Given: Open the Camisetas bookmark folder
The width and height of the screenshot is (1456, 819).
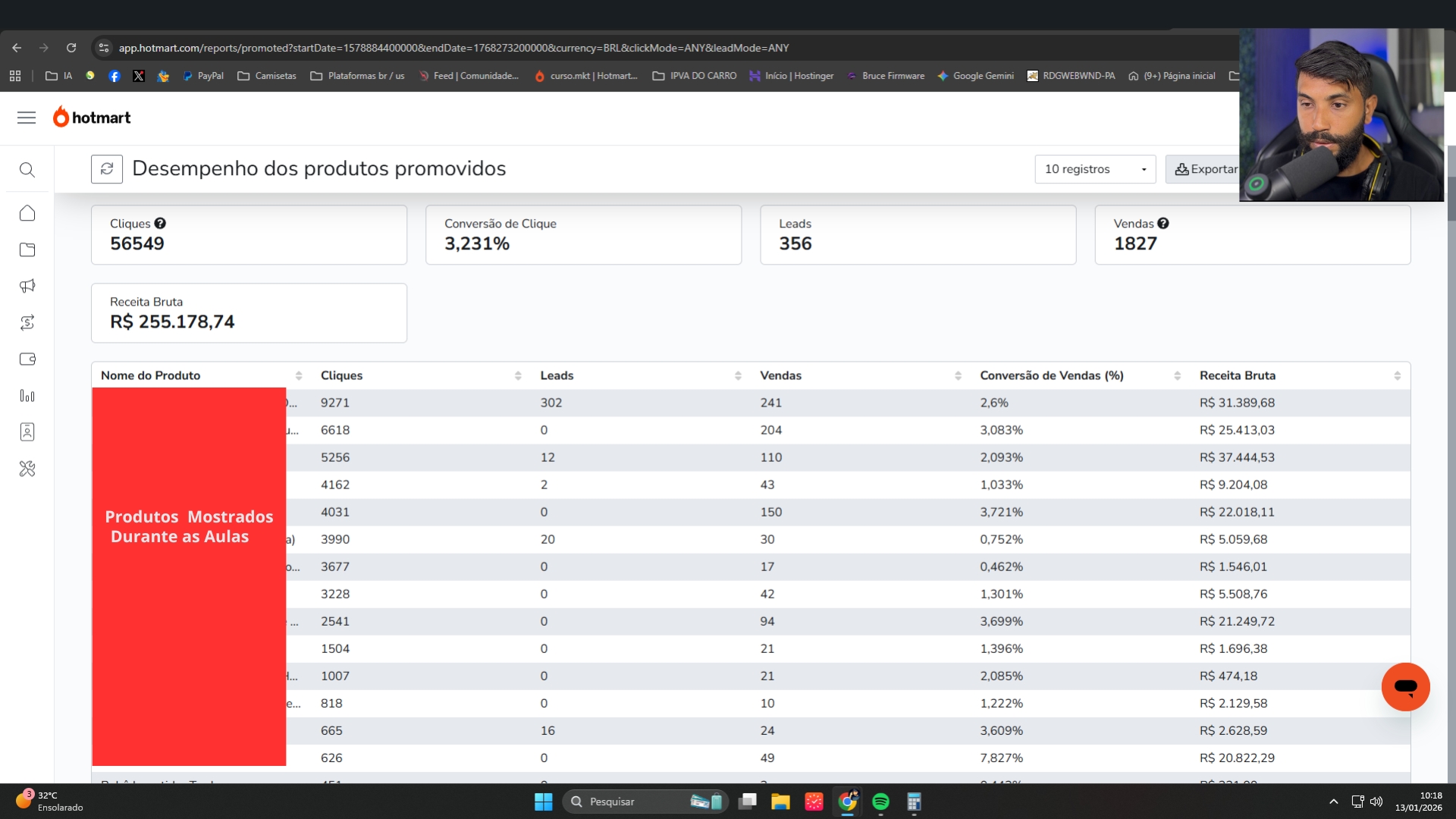Looking at the screenshot, I should pos(267,76).
